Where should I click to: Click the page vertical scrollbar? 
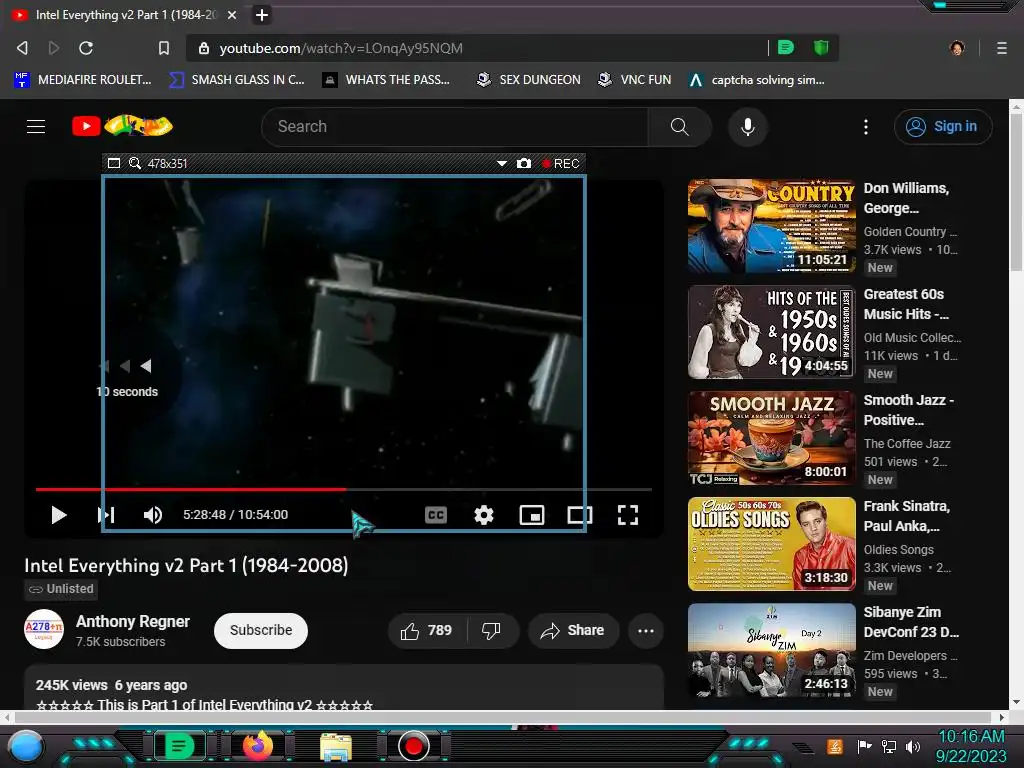pyautogui.click(x=1016, y=193)
